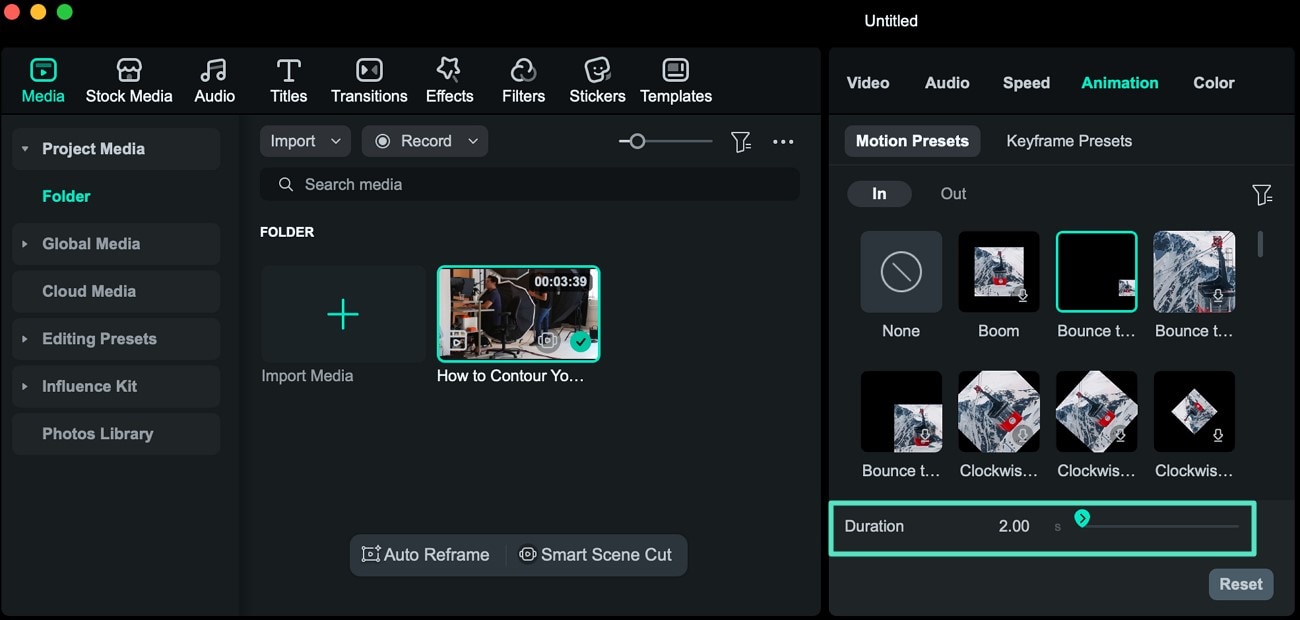Open the media filter options
This screenshot has width=1300, height=620.
click(741, 142)
